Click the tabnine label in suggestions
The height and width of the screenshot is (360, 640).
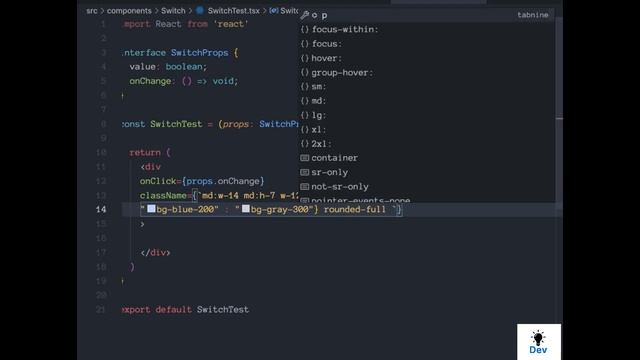533,15
